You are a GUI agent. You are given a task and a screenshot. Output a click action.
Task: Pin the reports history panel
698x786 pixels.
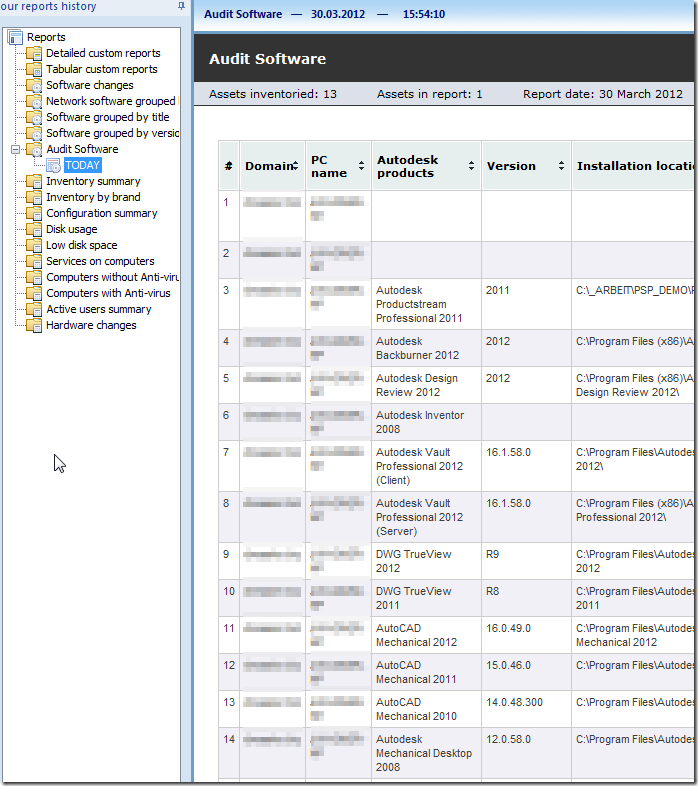[181, 6]
